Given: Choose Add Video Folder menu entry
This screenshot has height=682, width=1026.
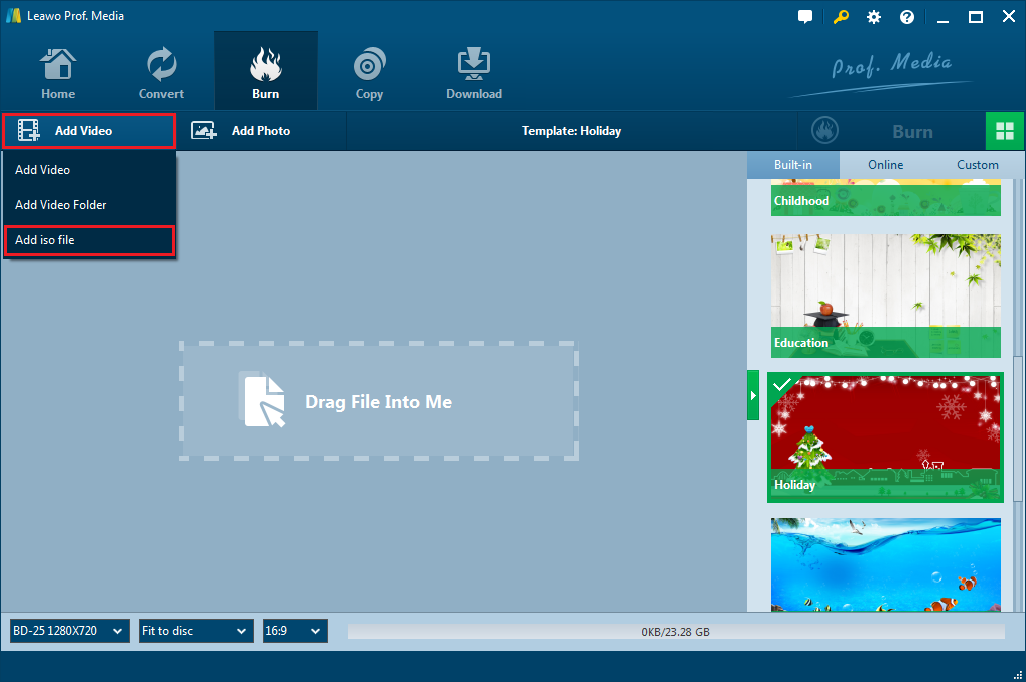Looking at the screenshot, I should pos(89,205).
